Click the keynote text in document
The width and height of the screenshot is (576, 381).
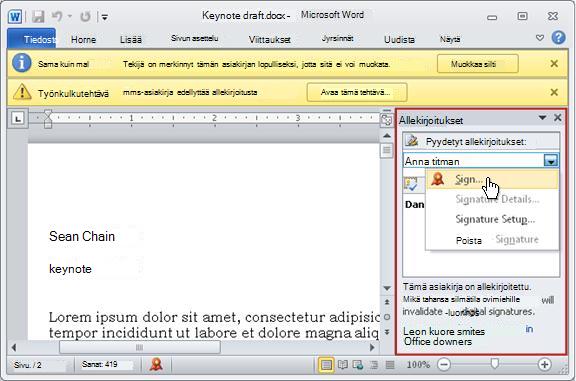[70, 269]
